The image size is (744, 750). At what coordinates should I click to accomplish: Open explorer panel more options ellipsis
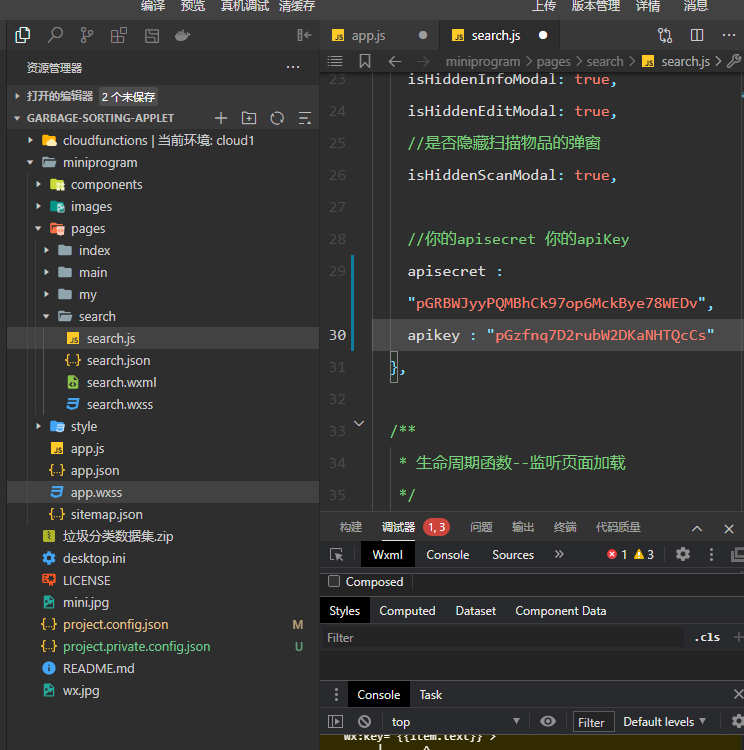click(x=293, y=67)
